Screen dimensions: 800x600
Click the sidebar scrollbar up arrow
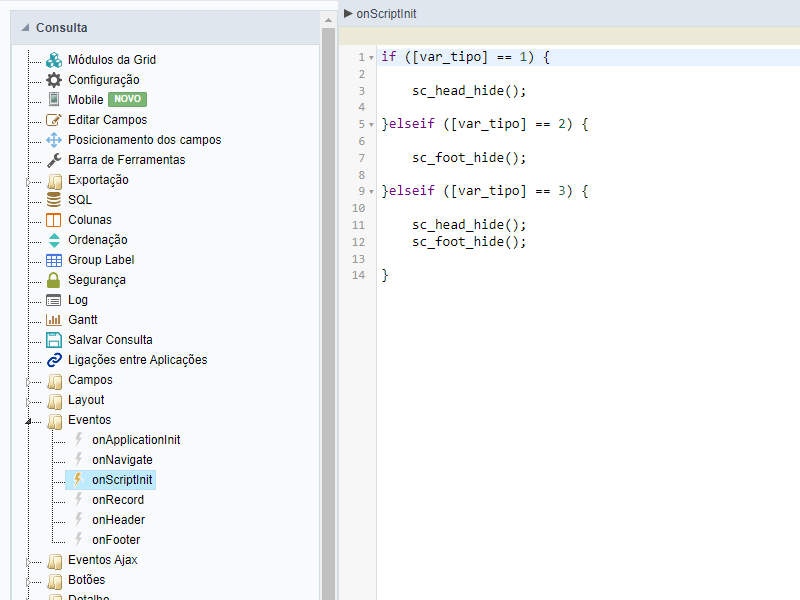click(x=329, y=20)
